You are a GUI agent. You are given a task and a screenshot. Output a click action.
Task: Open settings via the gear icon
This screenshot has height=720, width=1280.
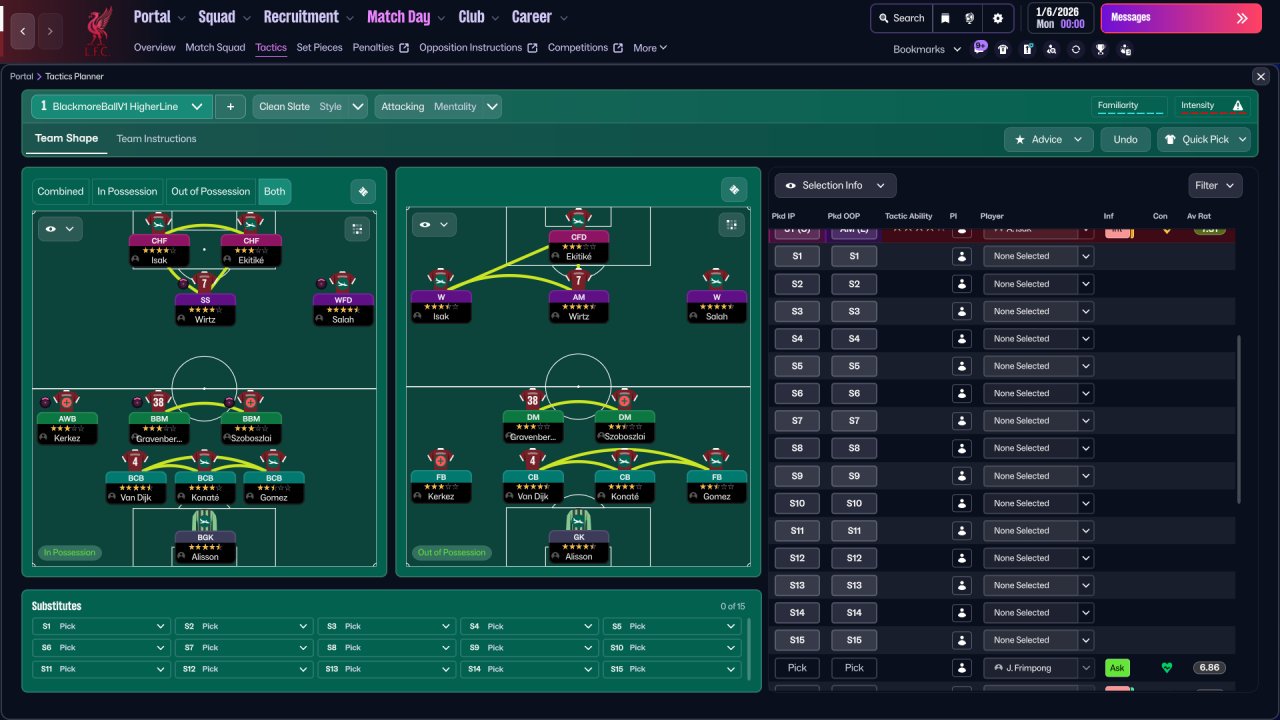(x=998, y=18)
